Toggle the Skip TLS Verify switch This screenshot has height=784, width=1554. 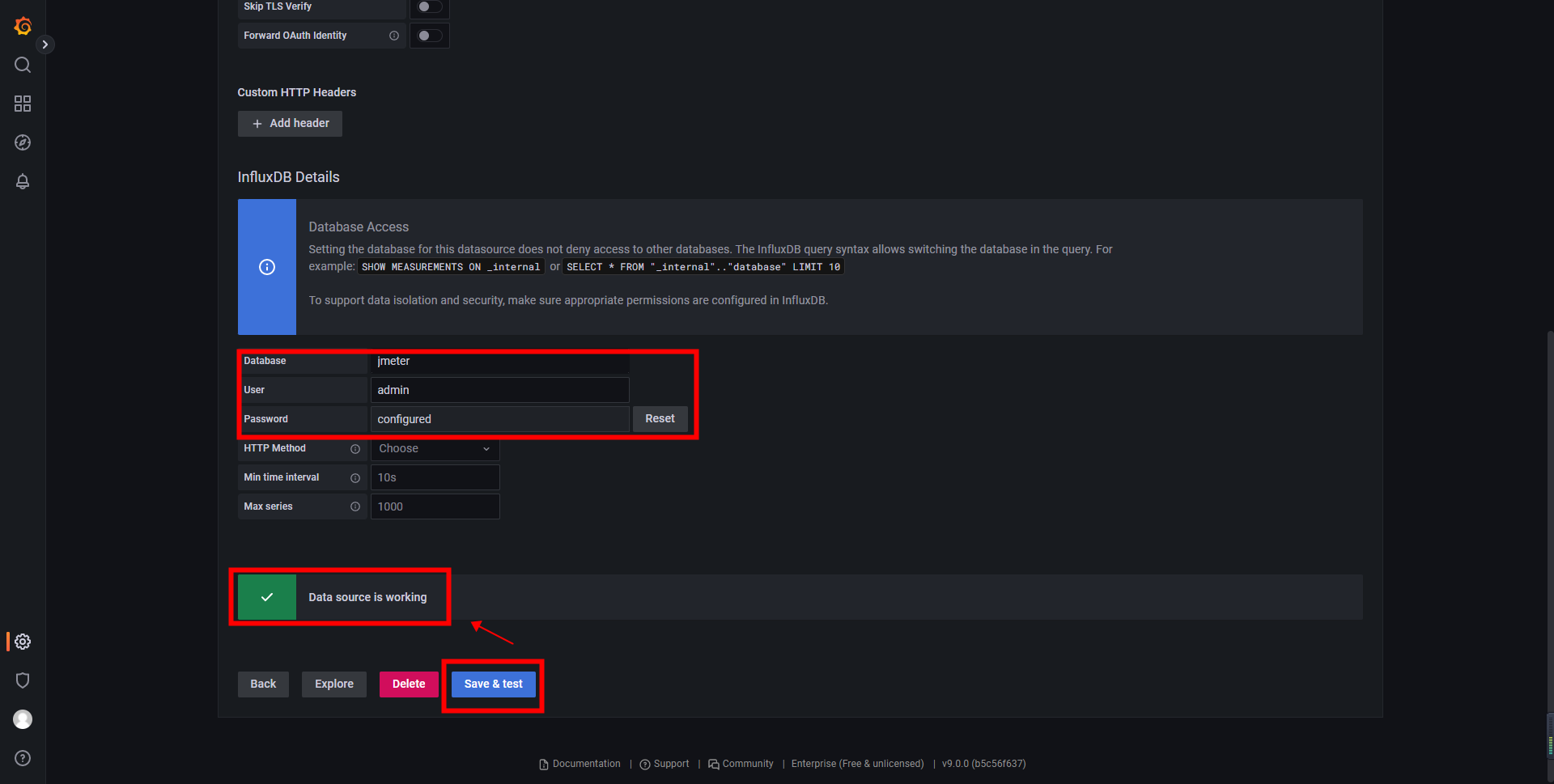click(x=430, y=6)
